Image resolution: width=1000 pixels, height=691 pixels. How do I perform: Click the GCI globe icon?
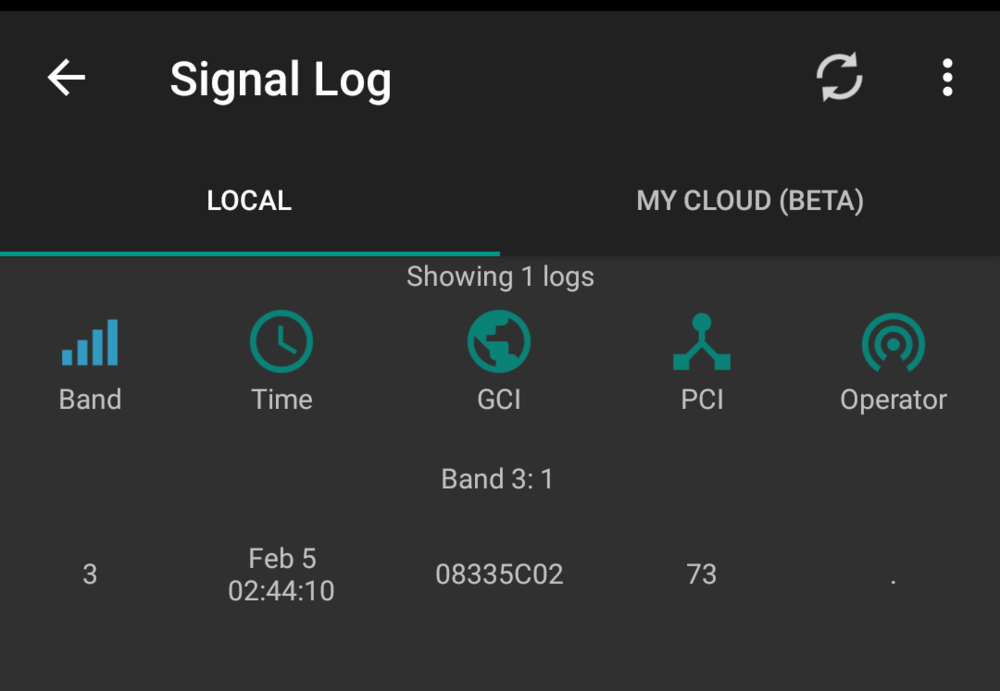click(x=499, y=340)
